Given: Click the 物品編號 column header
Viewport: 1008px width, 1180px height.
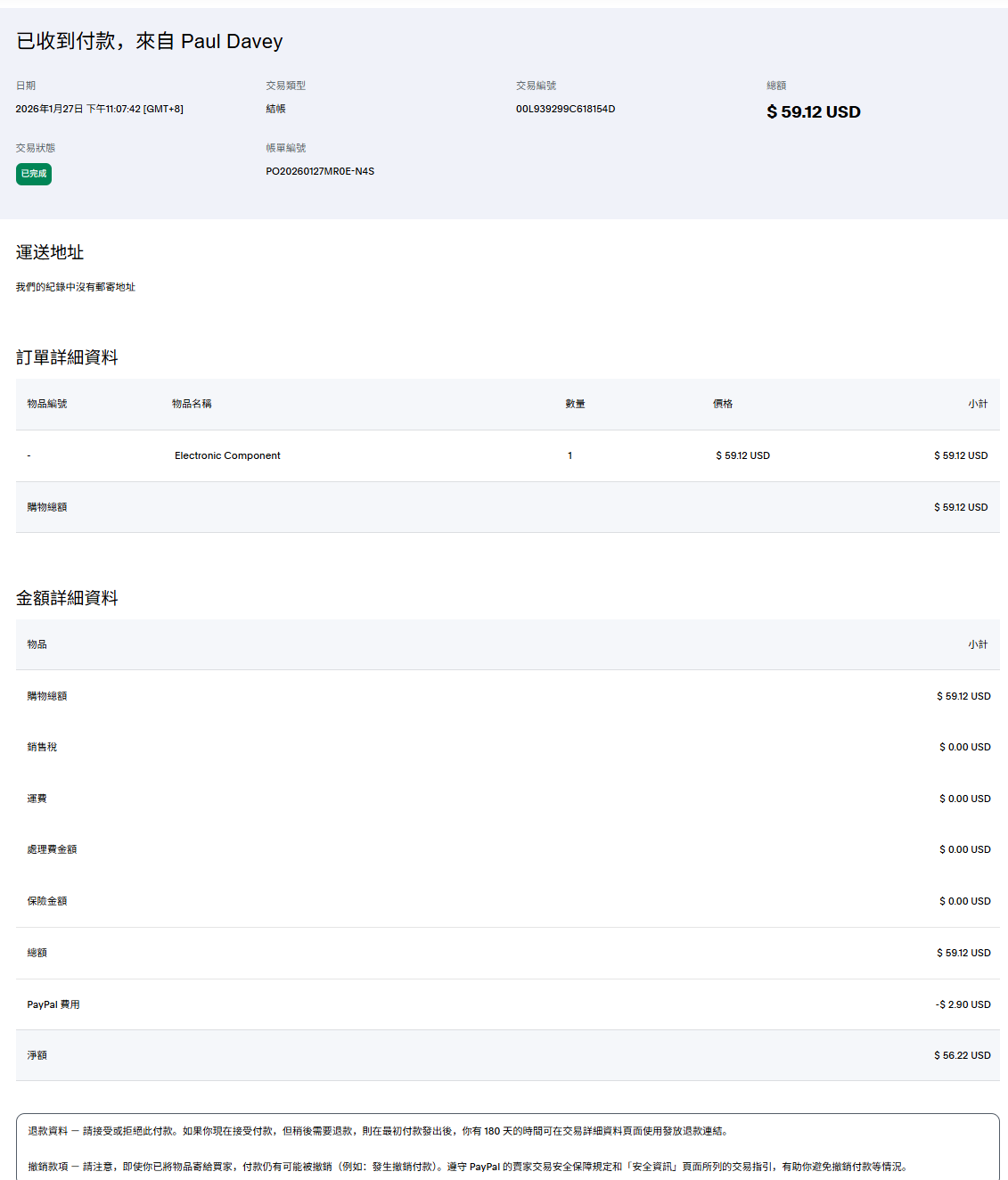Looking at the screenshot, I should click(47, 404).
